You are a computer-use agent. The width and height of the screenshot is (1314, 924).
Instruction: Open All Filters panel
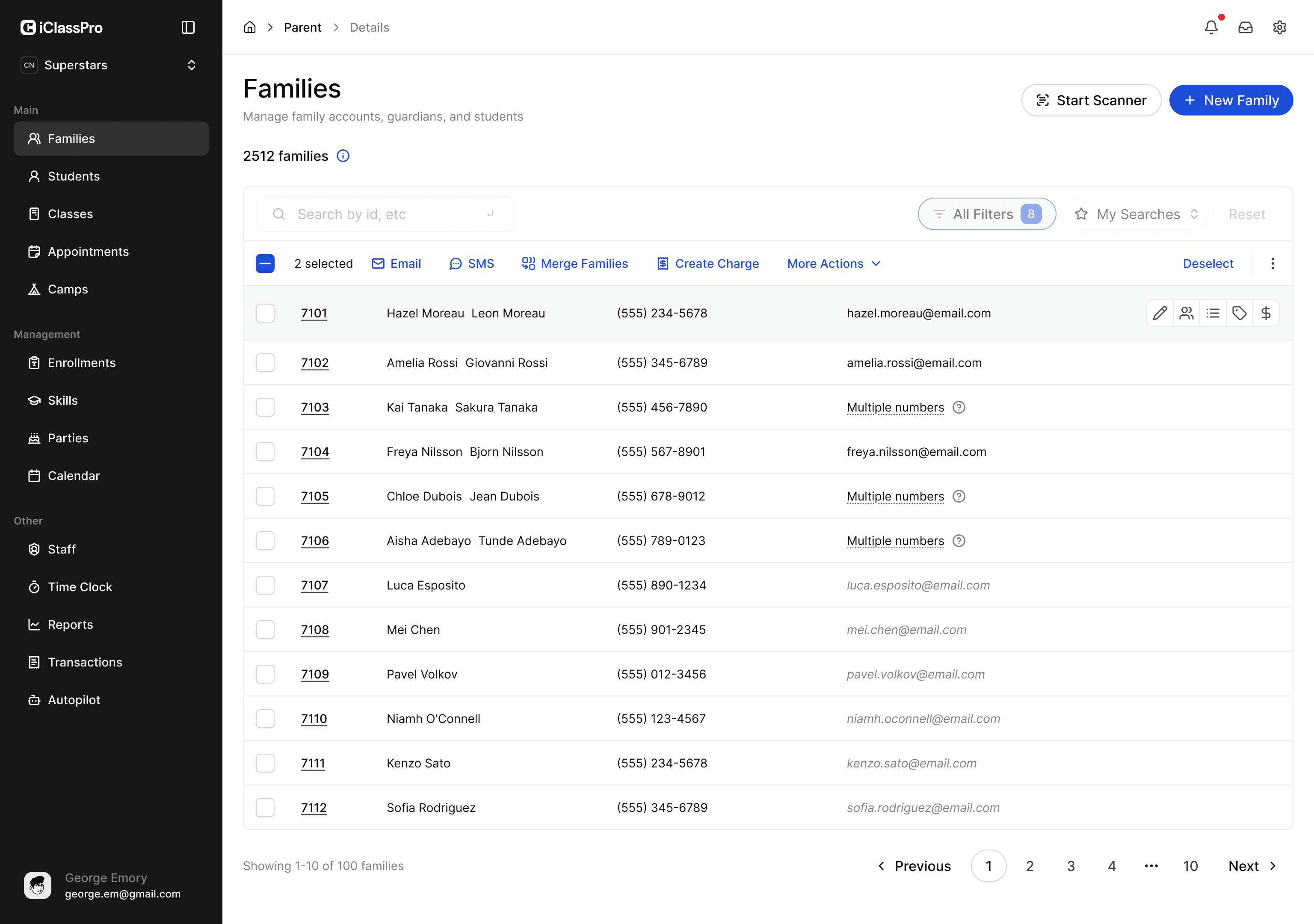click(987, 214)
